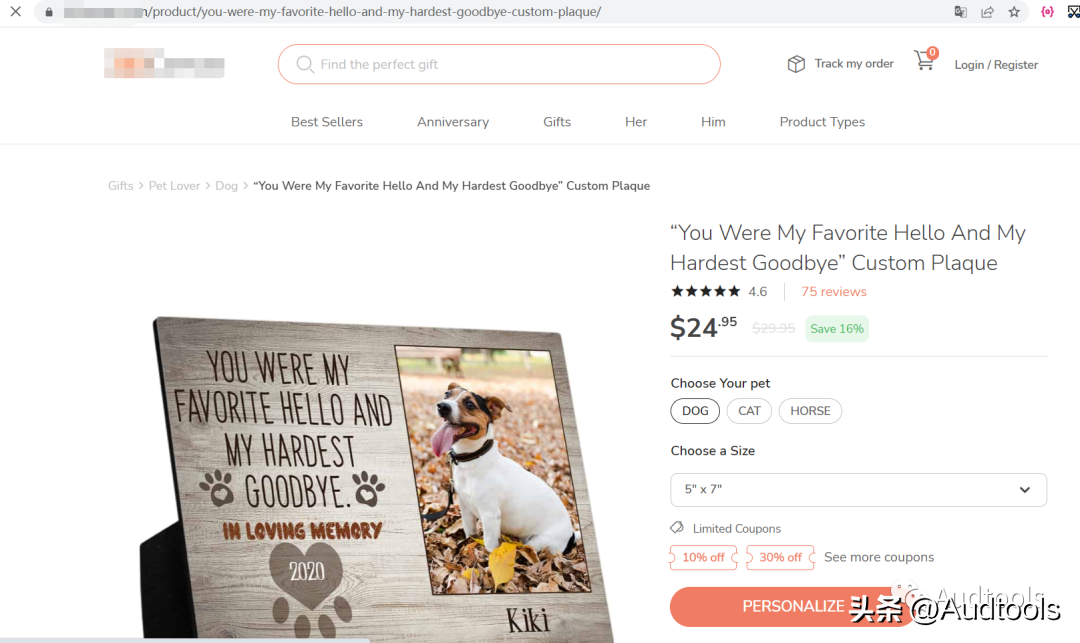Screen dimensions: 1080x643
Task: Click the pink braces extension icon
Action: [1047, 12]
